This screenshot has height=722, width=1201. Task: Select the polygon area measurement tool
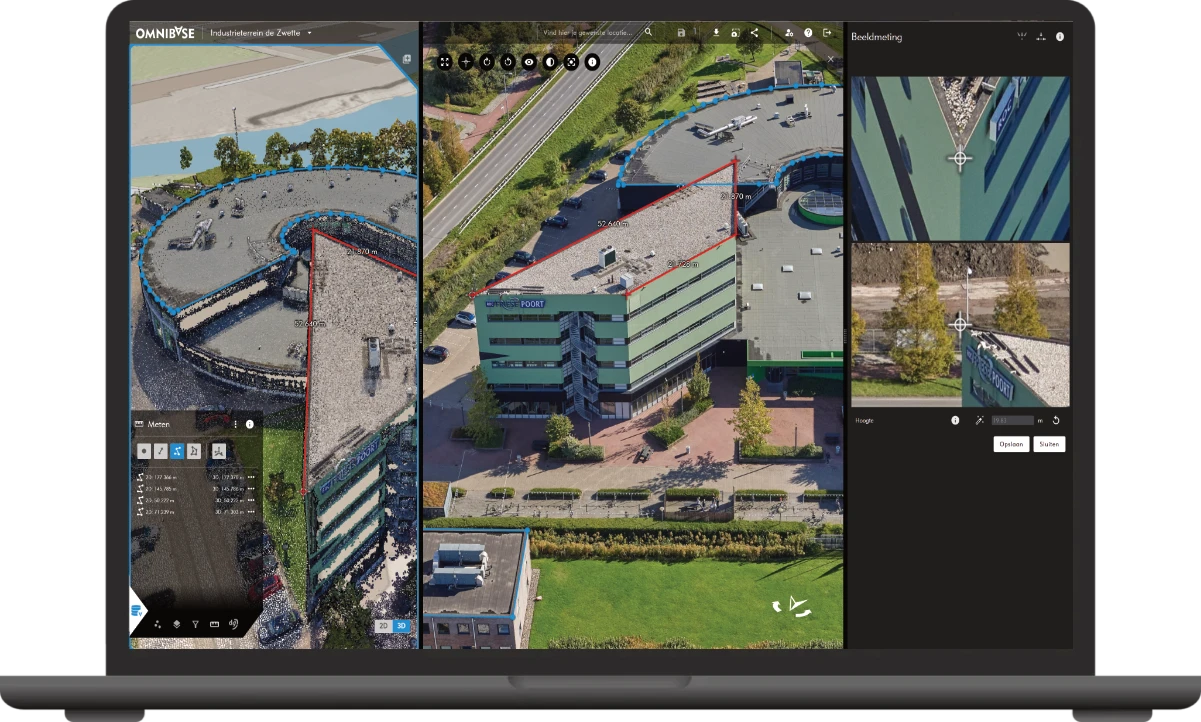[x=194, y=451]
